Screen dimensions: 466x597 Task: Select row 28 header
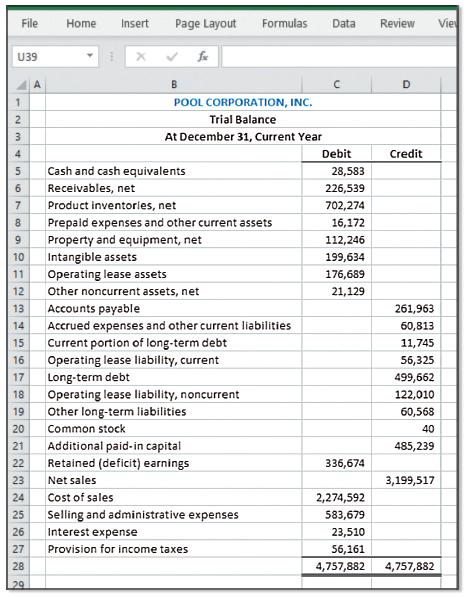(18, 566)
